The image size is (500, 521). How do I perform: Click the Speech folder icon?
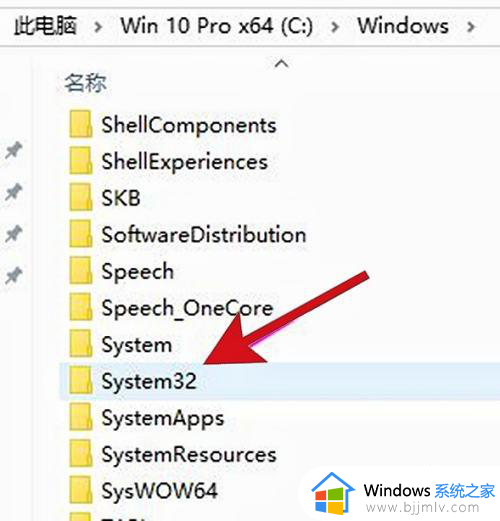click(x=81, y=271)
